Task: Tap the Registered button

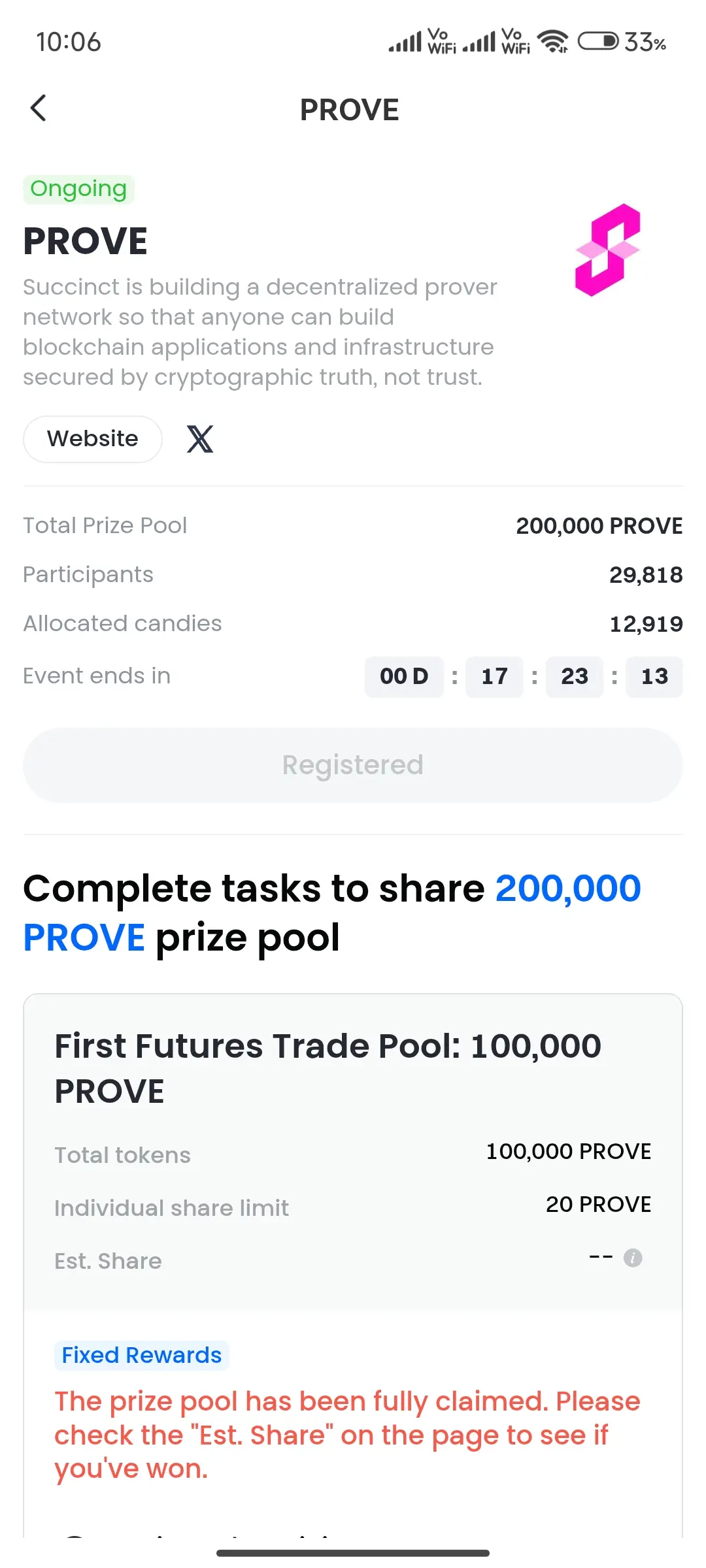Action: pyautogui.click(x=353, y=765)
